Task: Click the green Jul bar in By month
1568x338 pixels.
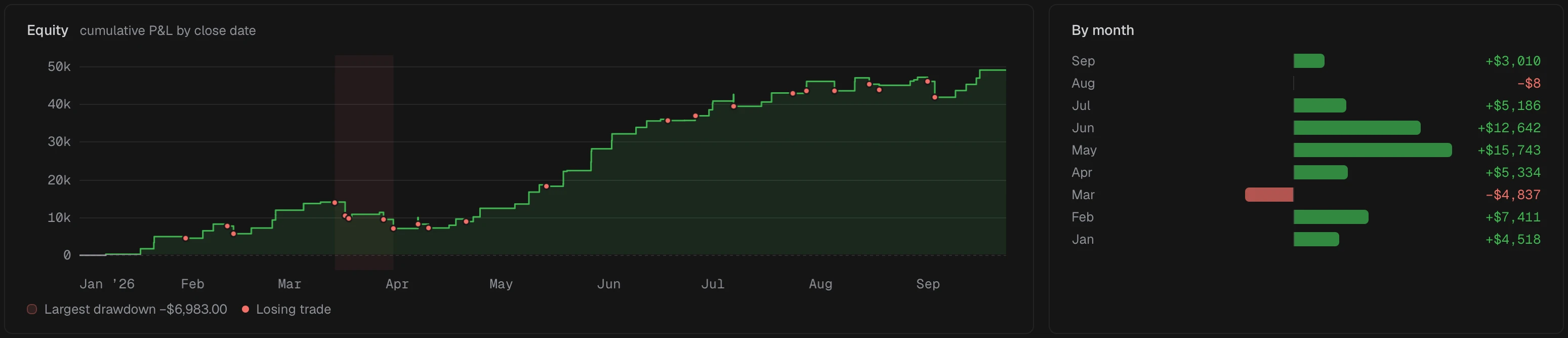Action: tap(1319, 105)
